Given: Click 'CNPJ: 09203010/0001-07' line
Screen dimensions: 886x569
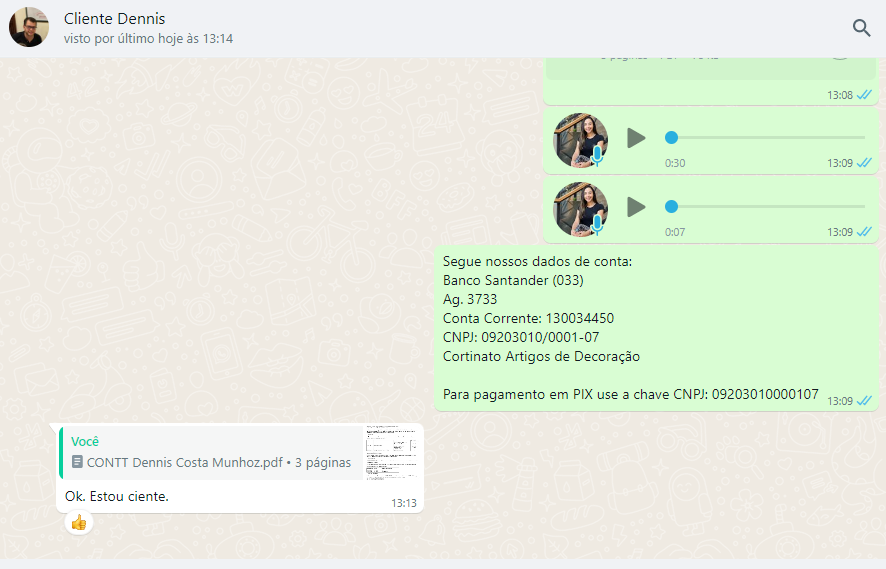Looking at the screenshot, I should [521, 337].
